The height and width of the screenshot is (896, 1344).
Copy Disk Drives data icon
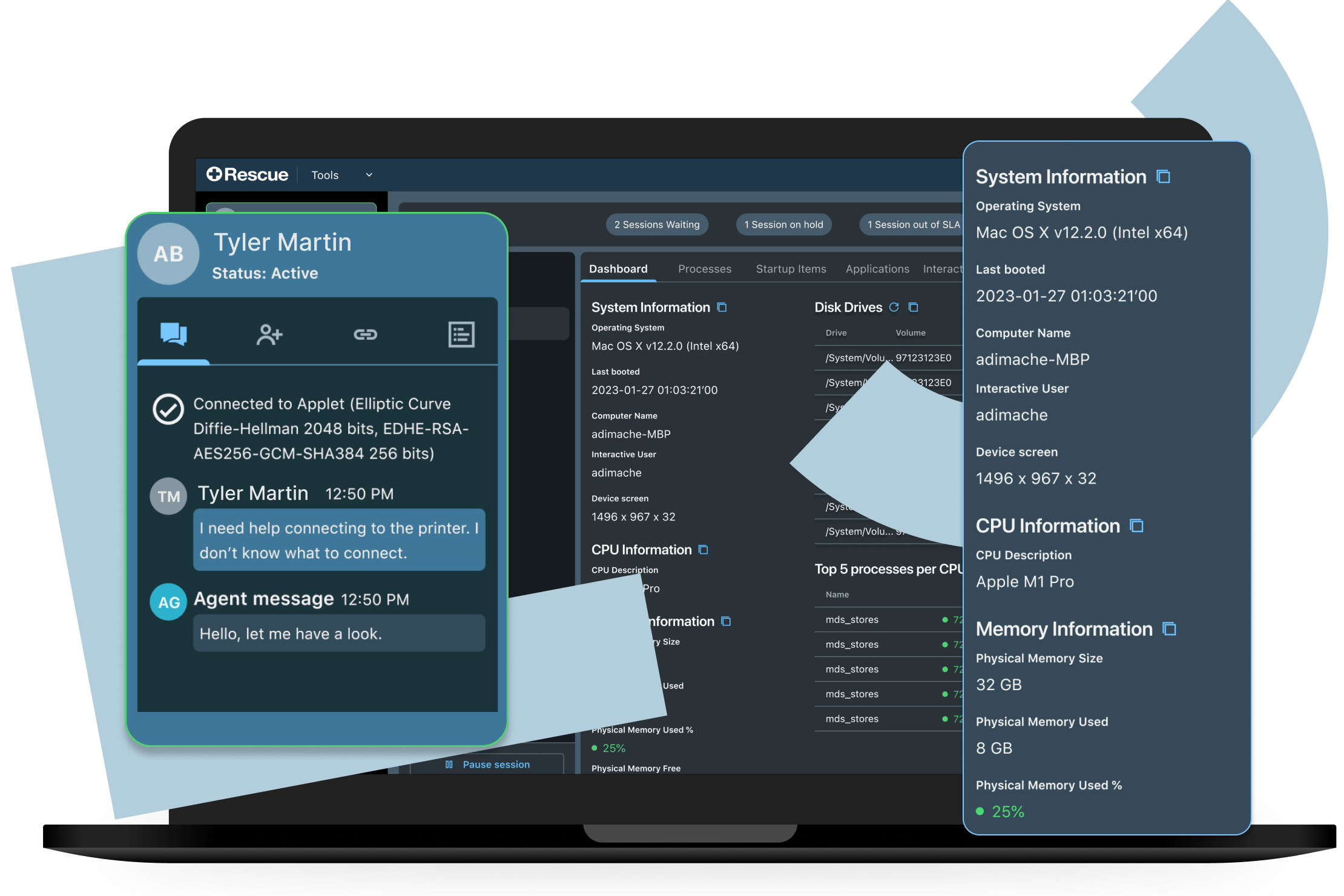pos(914,308)
